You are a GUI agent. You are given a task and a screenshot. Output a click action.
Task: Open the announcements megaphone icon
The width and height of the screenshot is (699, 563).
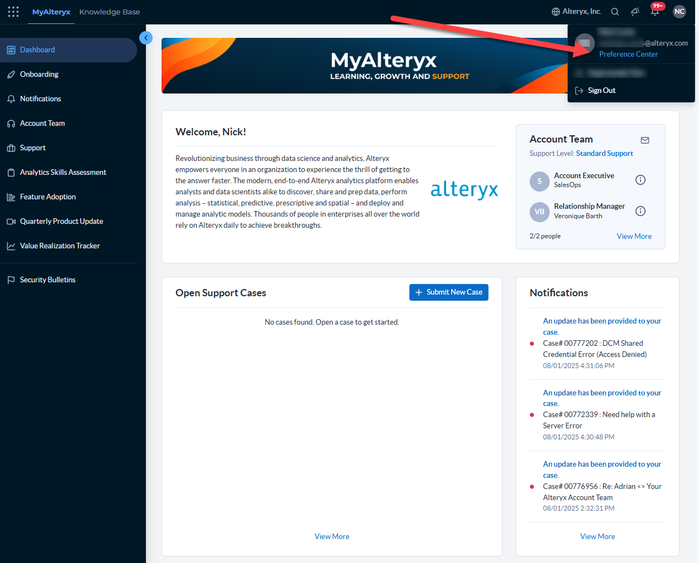click(635, 12)
